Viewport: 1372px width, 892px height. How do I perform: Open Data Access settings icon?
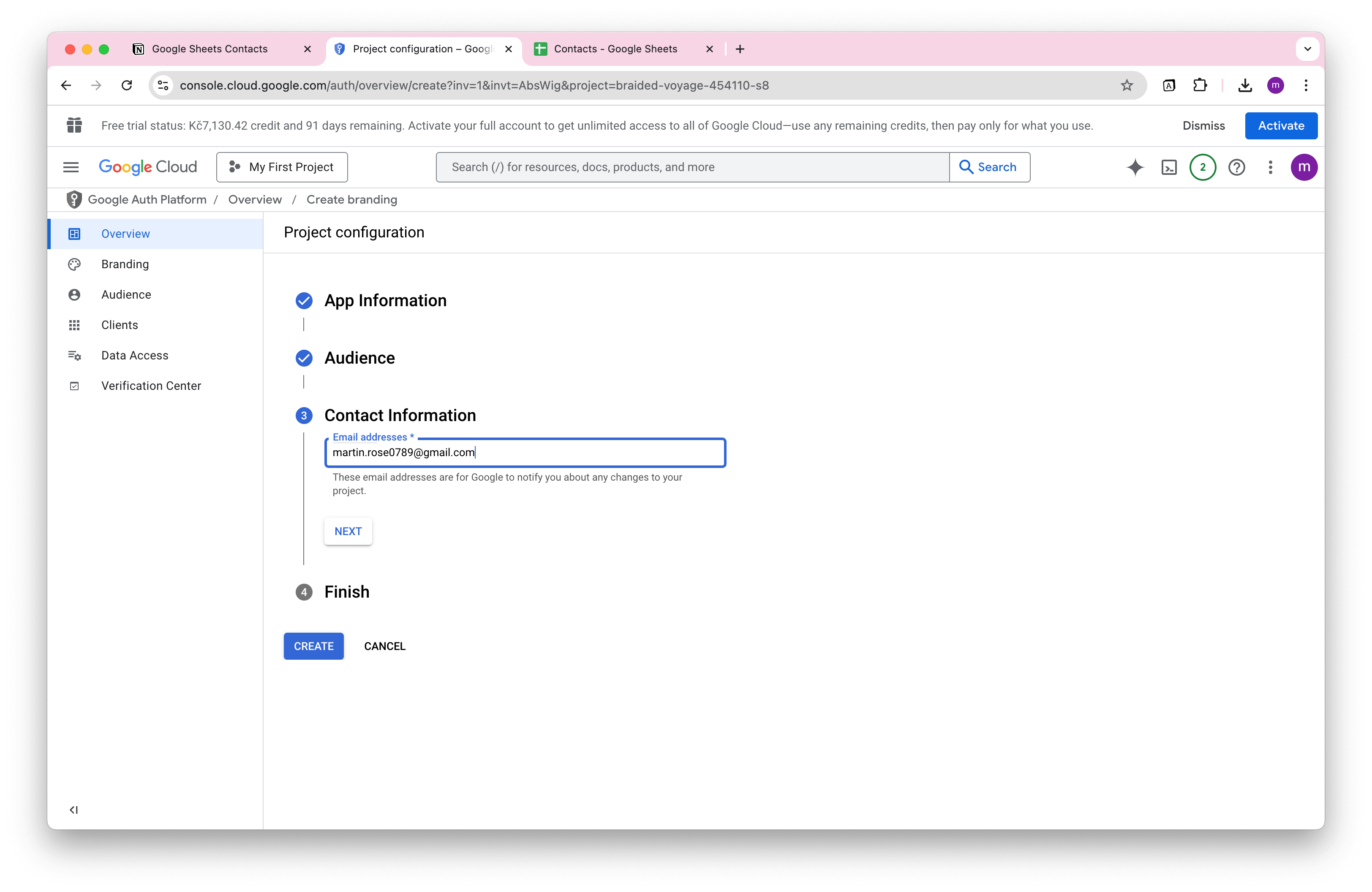(x=74, y=356)
